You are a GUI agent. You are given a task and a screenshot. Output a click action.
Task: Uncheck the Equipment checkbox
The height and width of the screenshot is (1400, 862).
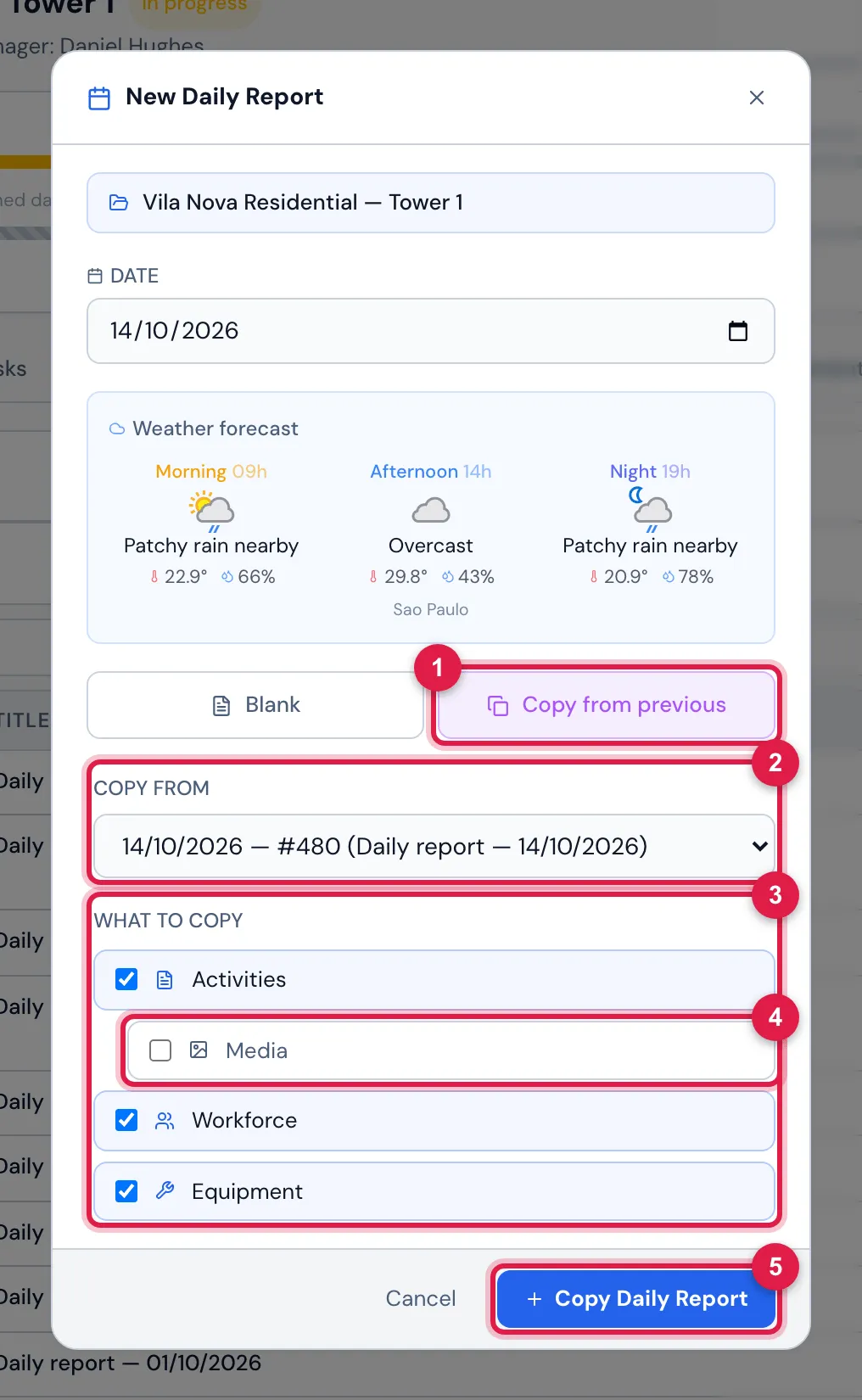(x=126, y=1191)
